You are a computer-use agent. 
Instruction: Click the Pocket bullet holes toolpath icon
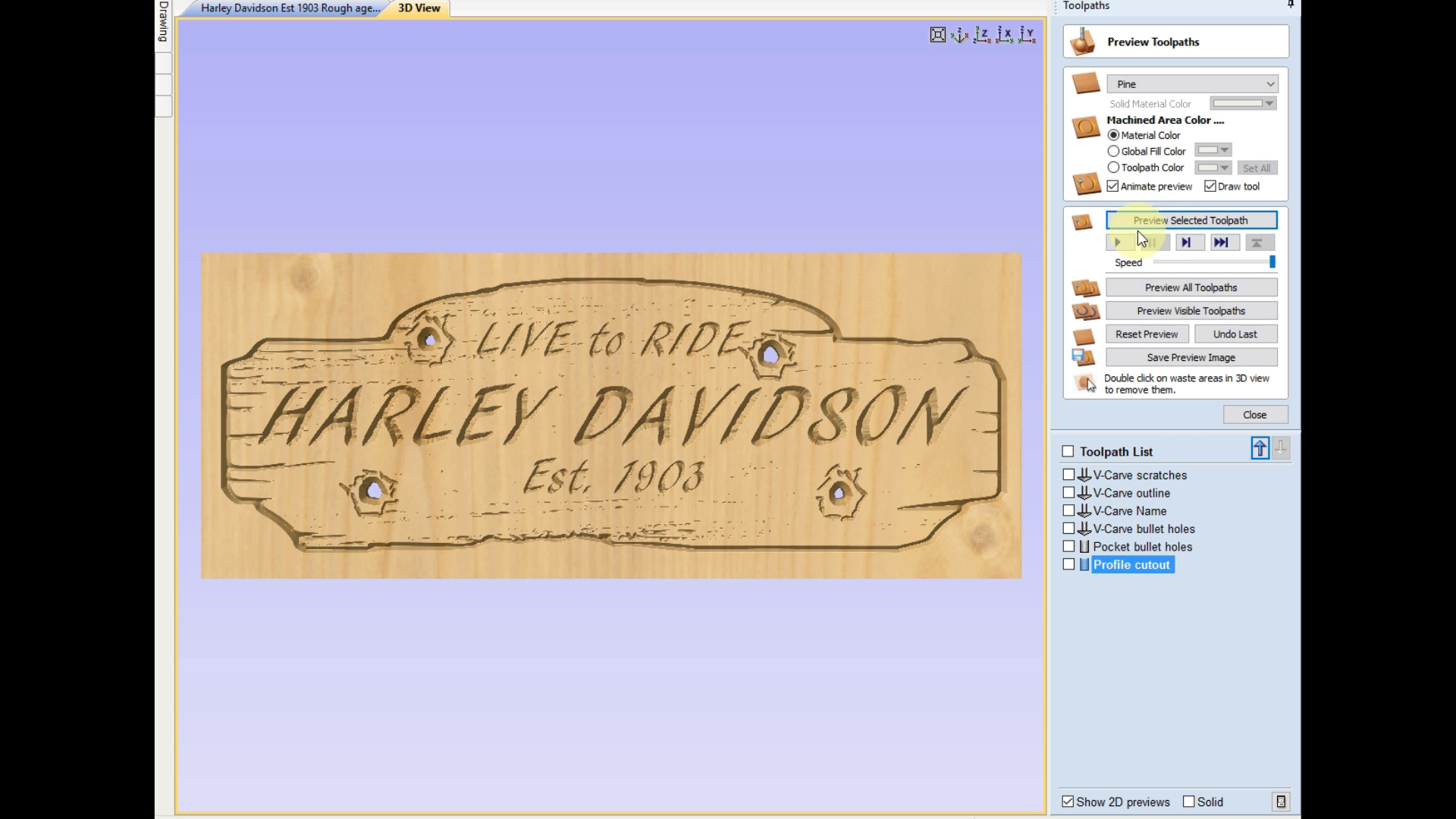[1084, 547]
